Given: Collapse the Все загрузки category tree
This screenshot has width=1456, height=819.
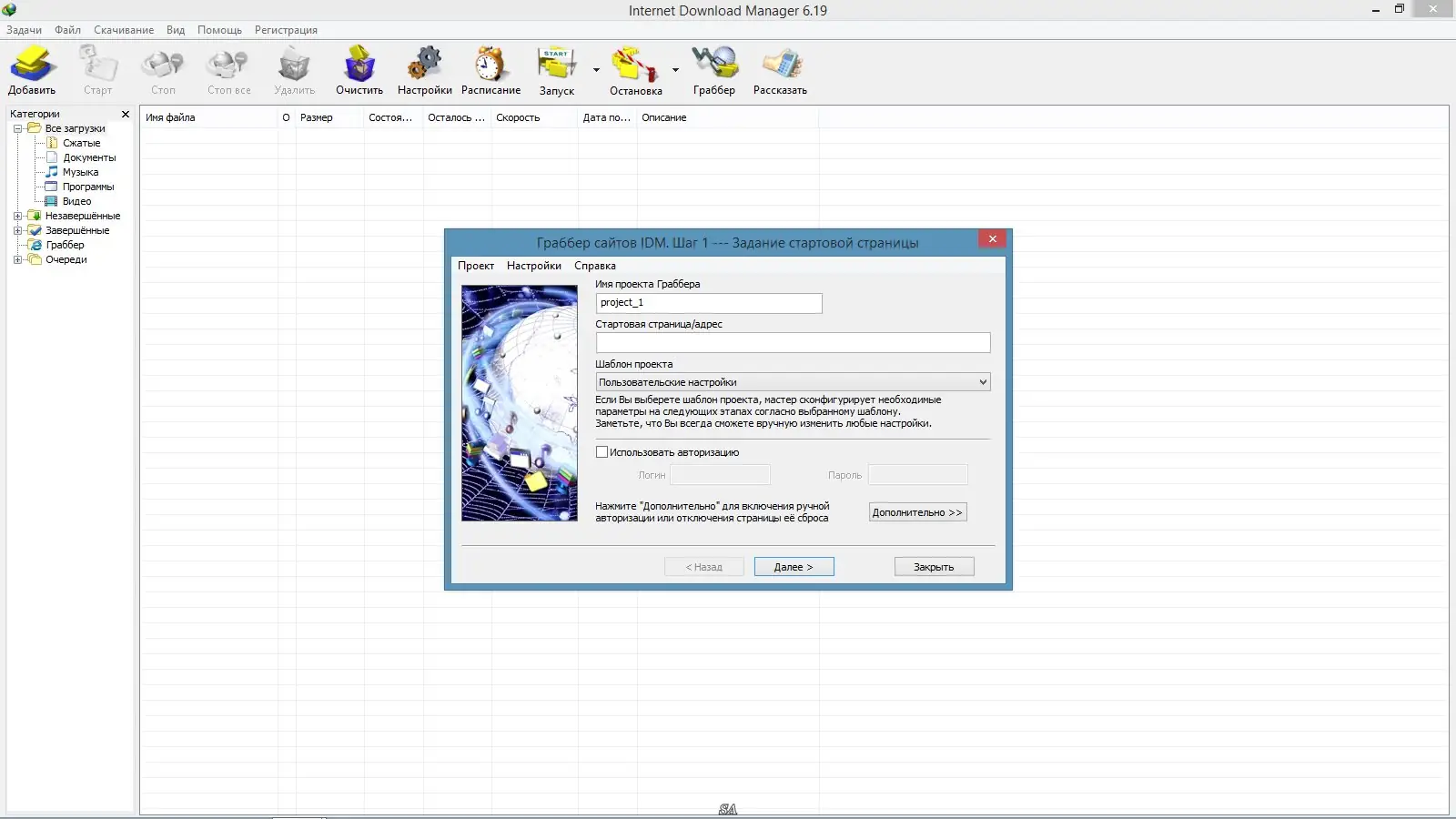Looking at the screenshot, I should tap(17, 127).
